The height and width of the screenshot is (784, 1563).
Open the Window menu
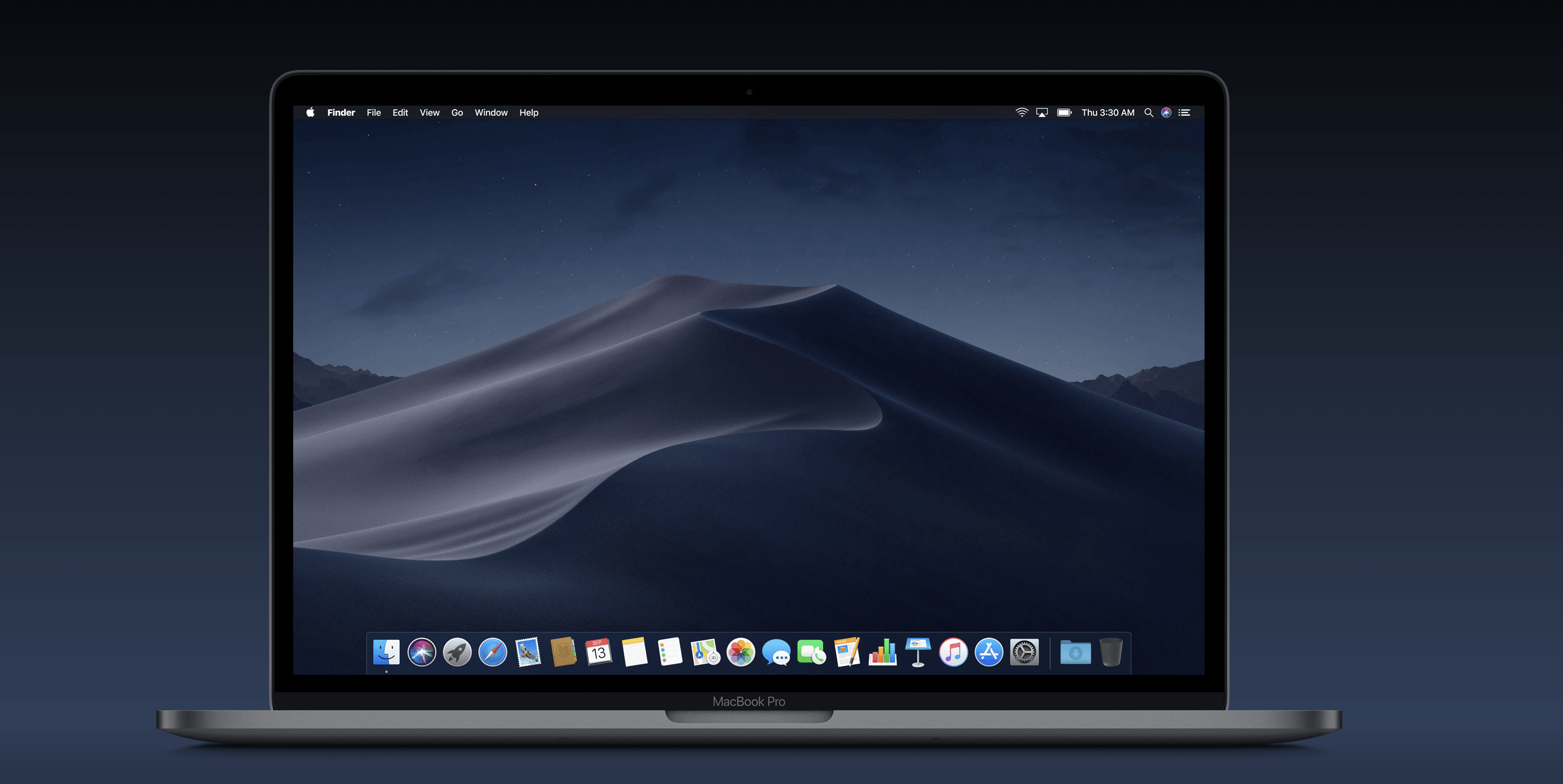[491, 112]
